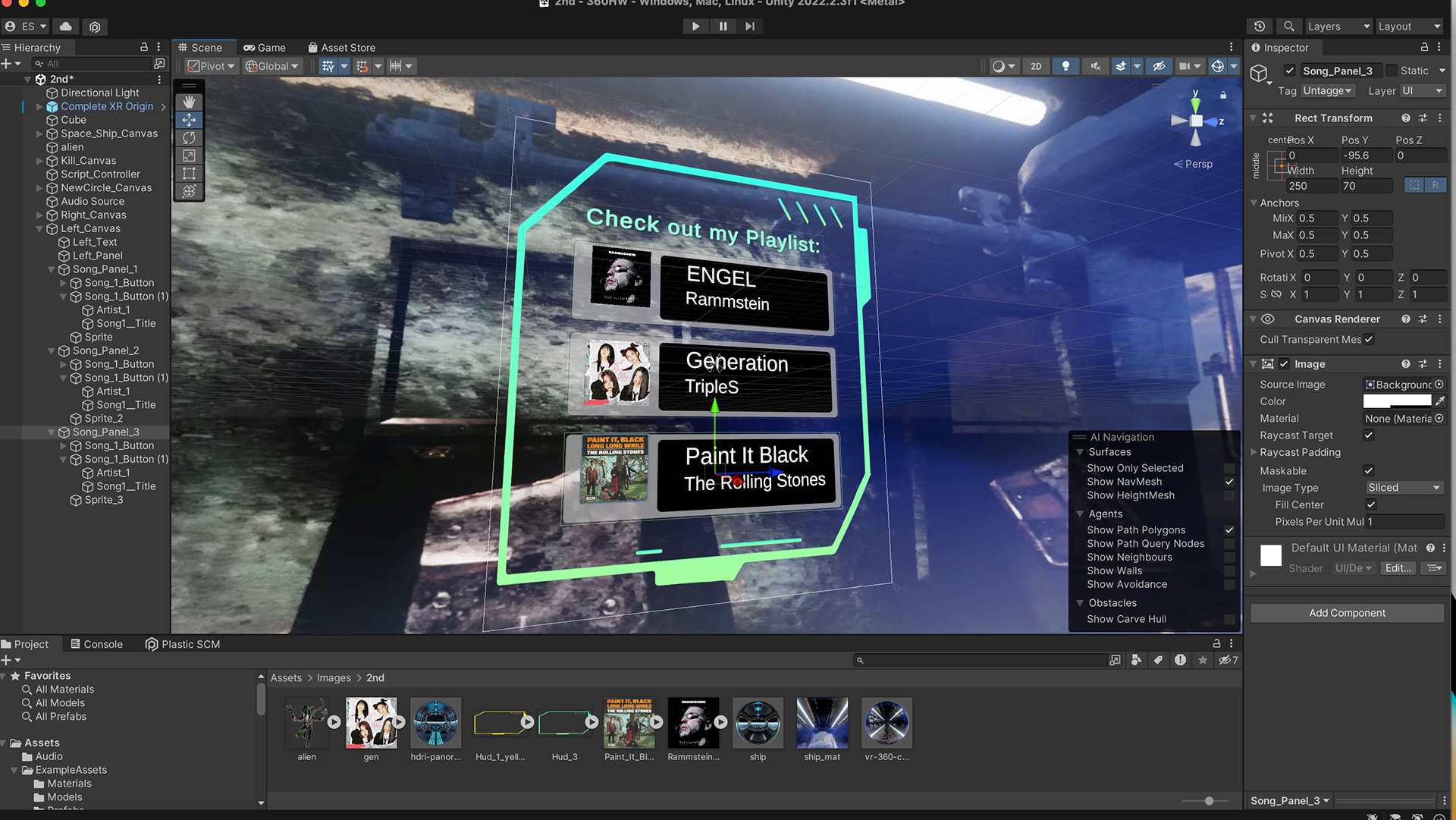Select the Rect tool in scene toolbar
The image size is (1456, 820).
(189, 174)
